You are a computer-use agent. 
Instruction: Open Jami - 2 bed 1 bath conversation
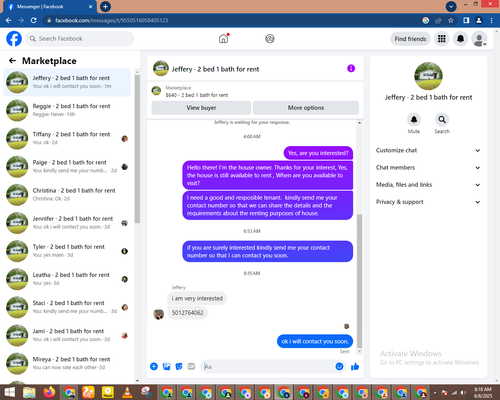coord(67,335)
